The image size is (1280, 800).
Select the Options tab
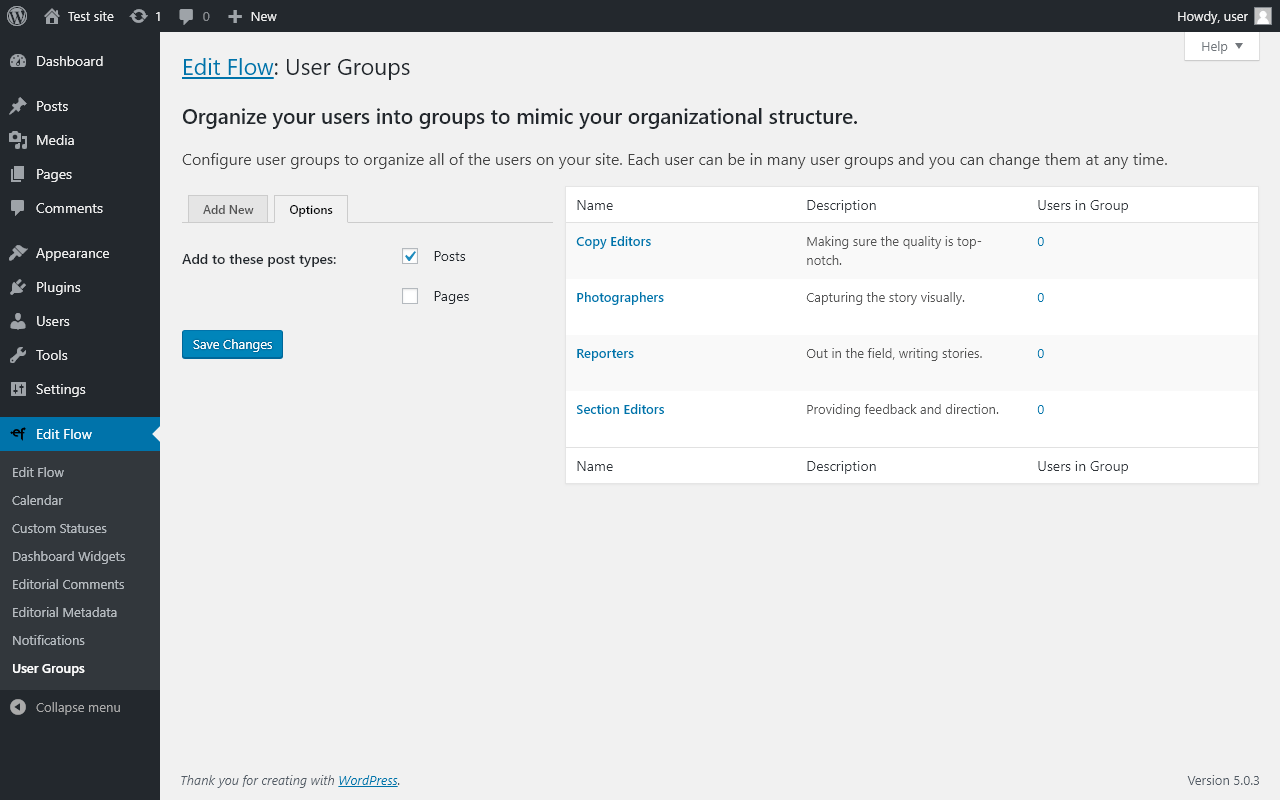click(311, 209)
